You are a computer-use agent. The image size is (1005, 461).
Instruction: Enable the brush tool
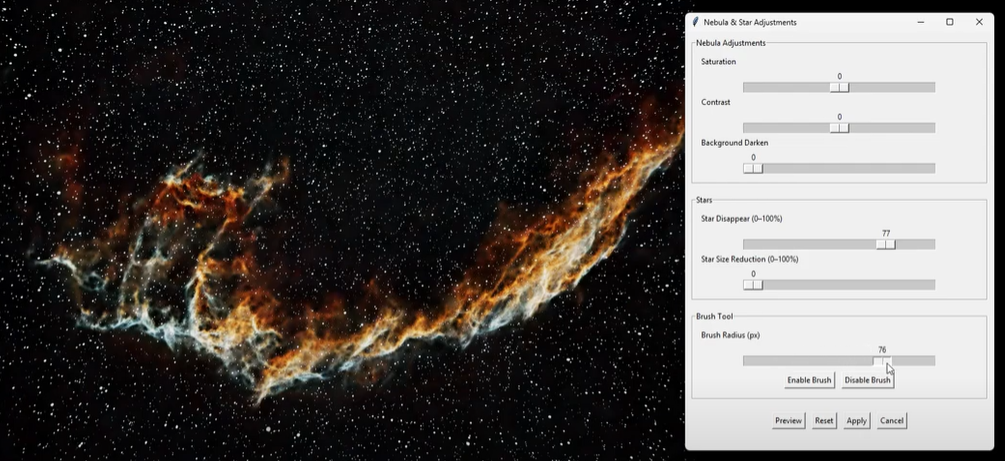tap(809, 380)
